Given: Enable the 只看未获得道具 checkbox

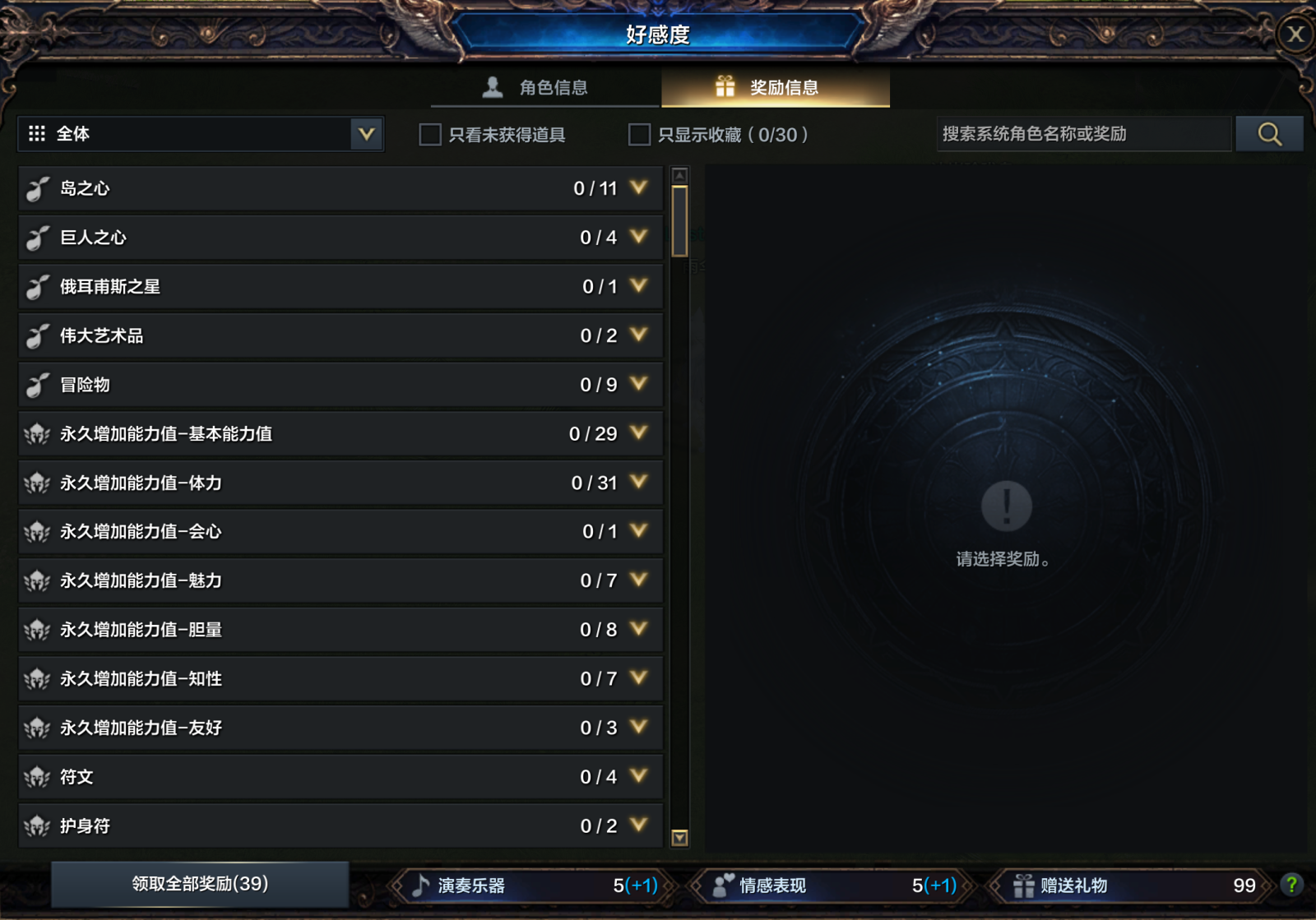Looking at the screenshot, I should click(430, 135).
